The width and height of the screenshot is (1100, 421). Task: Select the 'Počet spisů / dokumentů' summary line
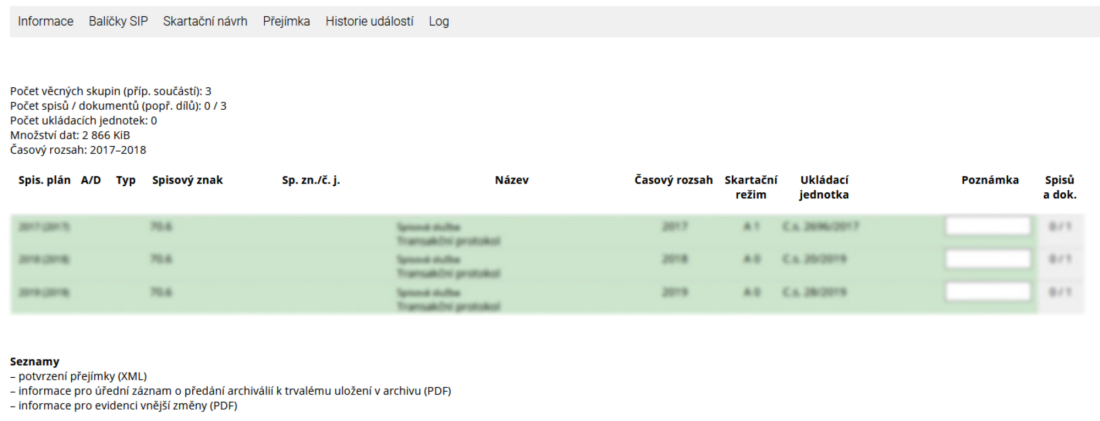(x=119, y=106)
